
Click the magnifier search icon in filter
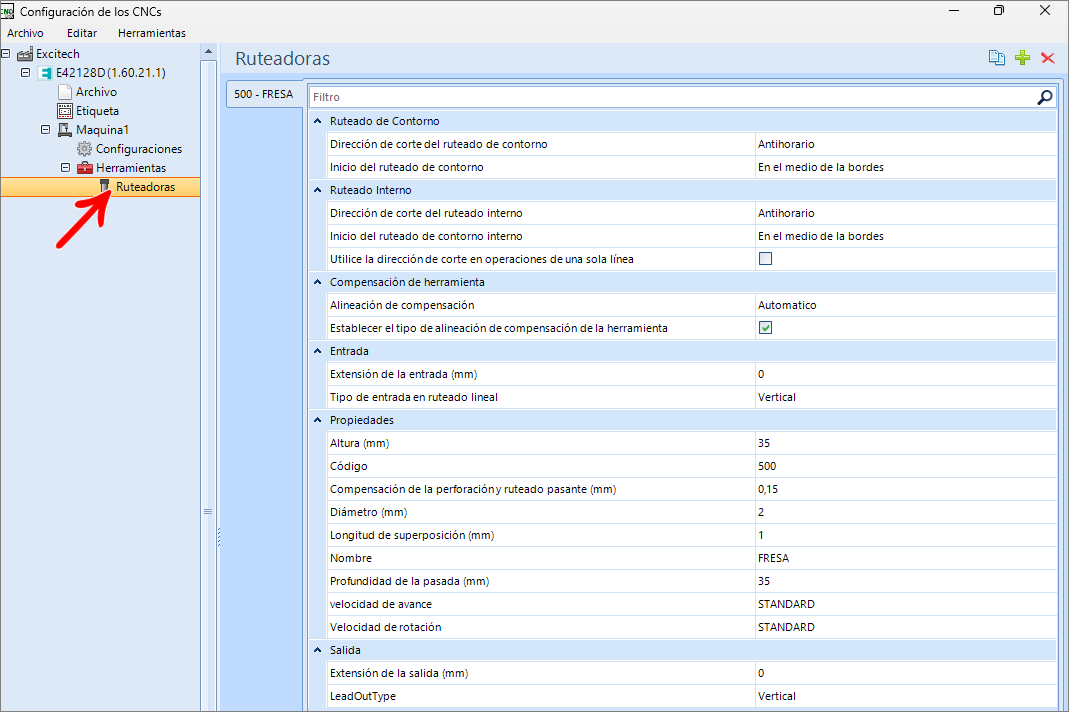(x=1044, y=97)
